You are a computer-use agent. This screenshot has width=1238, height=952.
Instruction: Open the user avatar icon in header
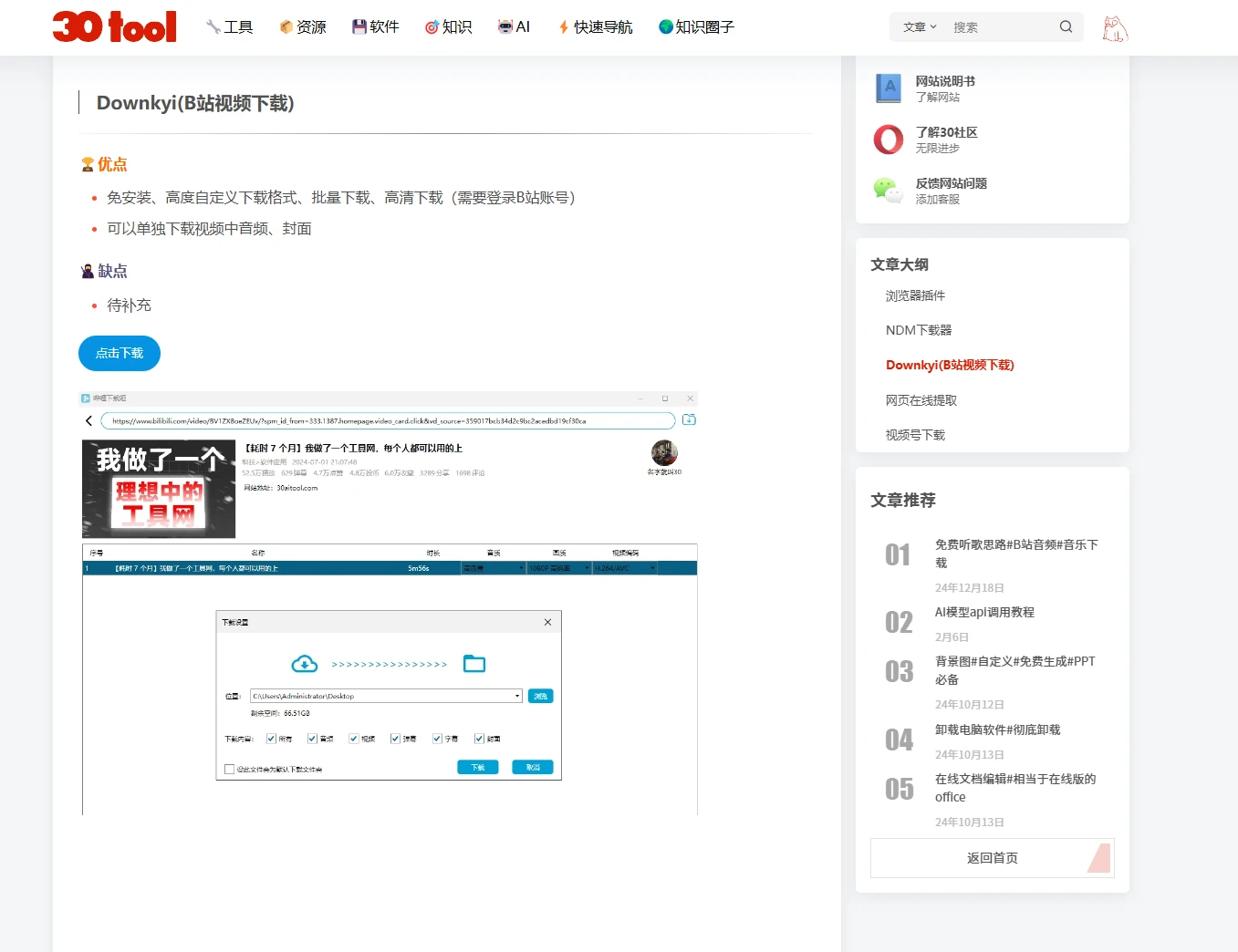(1115, 28)
